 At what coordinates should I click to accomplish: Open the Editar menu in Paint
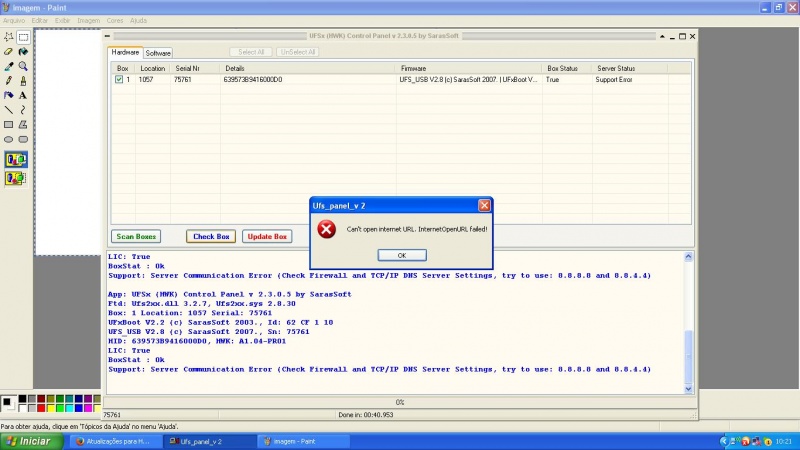tap(39, 20)
